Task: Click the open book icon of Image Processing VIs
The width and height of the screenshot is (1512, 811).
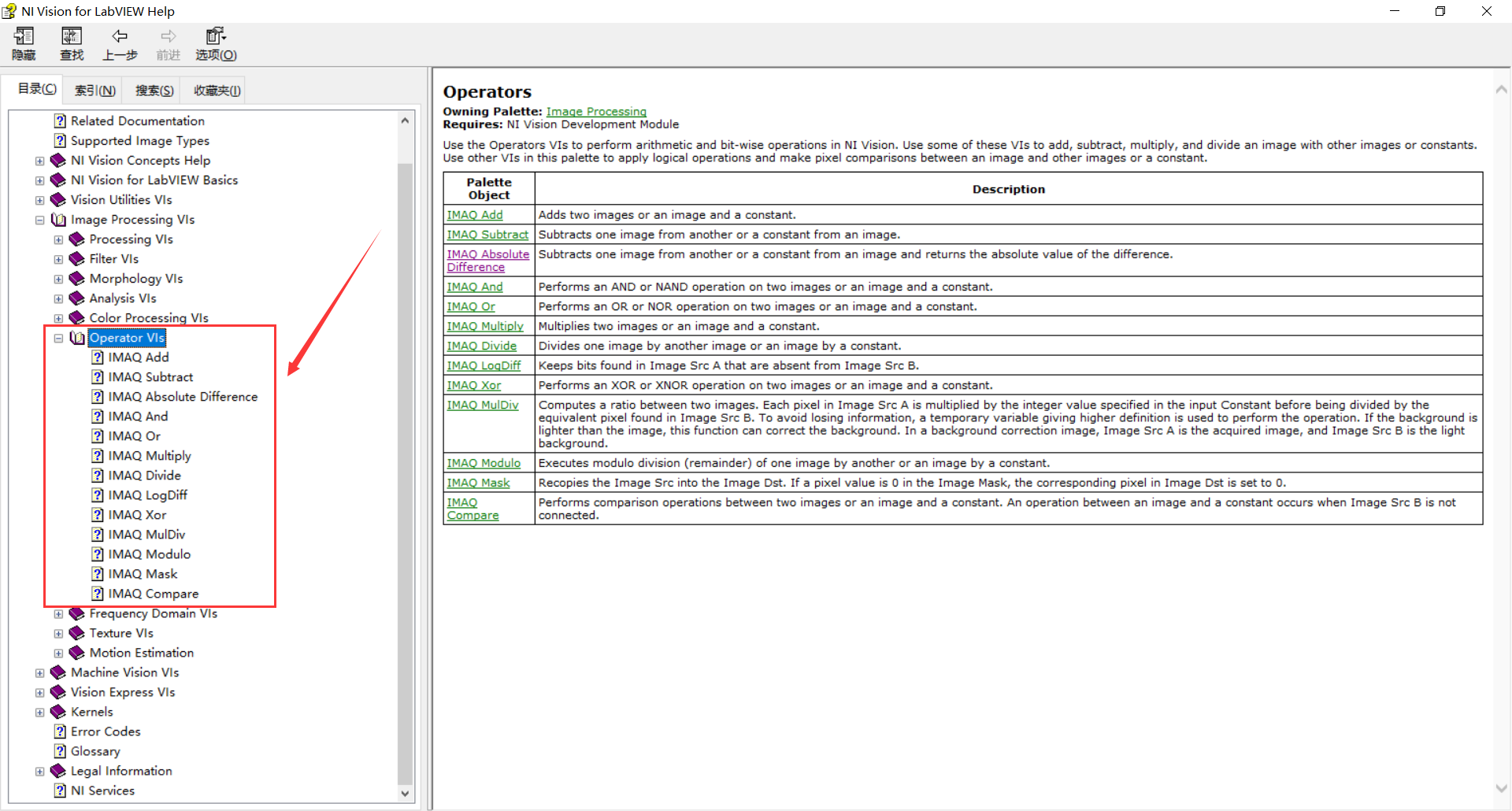Action: pyautogui.click(x=58, y=220)
